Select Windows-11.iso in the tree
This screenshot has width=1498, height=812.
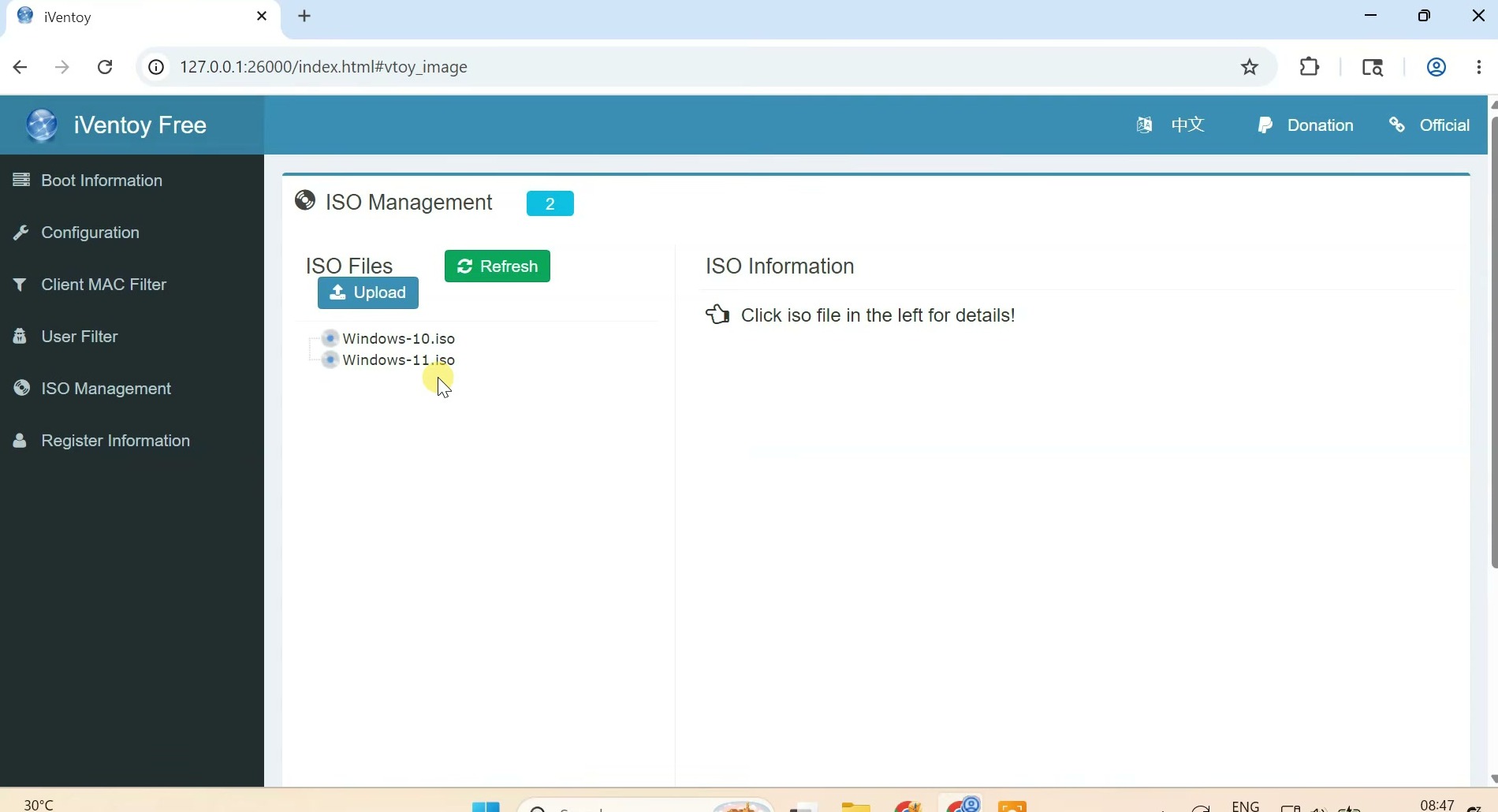click(x=398, y=359)
